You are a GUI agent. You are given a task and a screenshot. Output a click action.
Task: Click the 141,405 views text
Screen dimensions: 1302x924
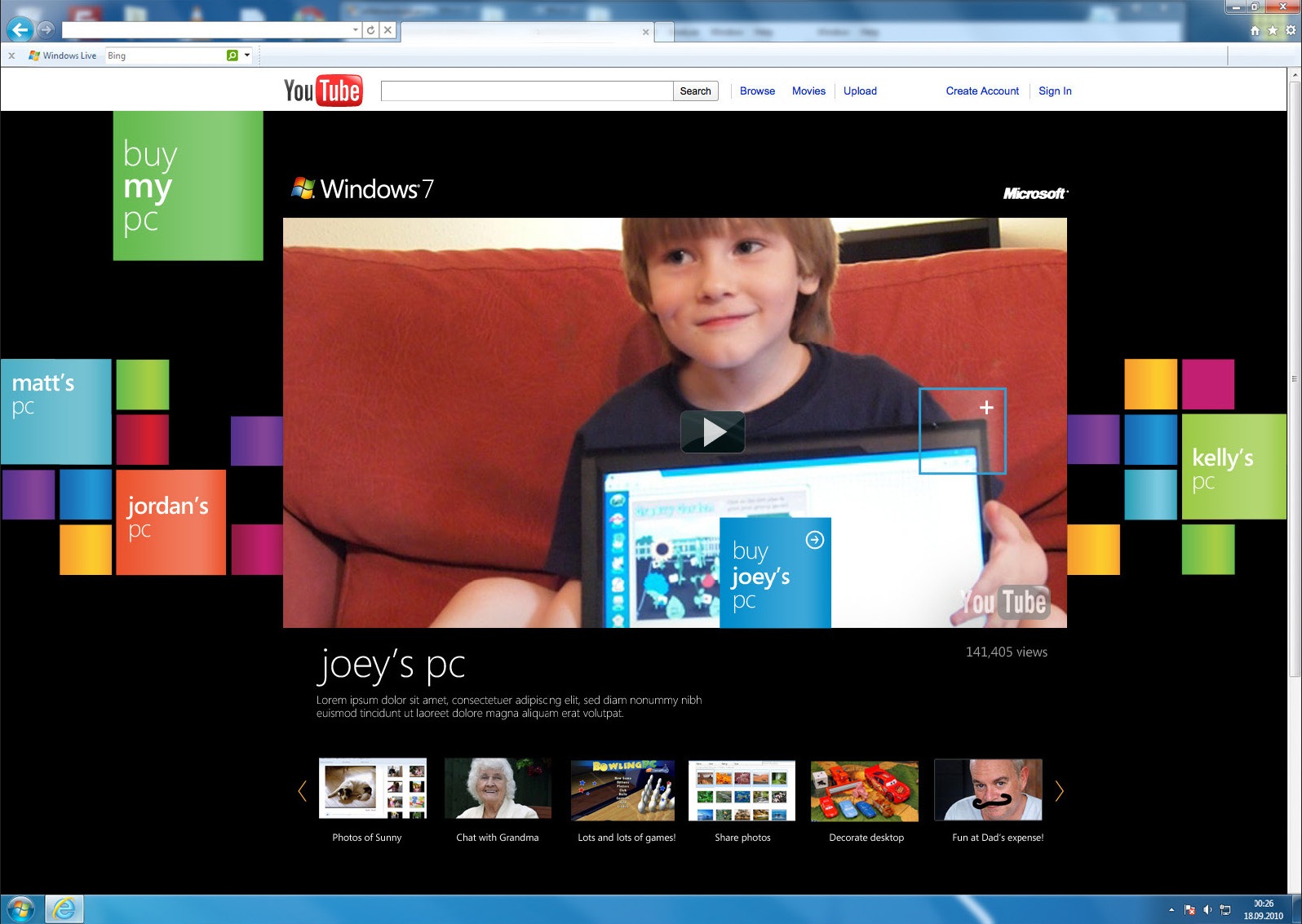1006,652
